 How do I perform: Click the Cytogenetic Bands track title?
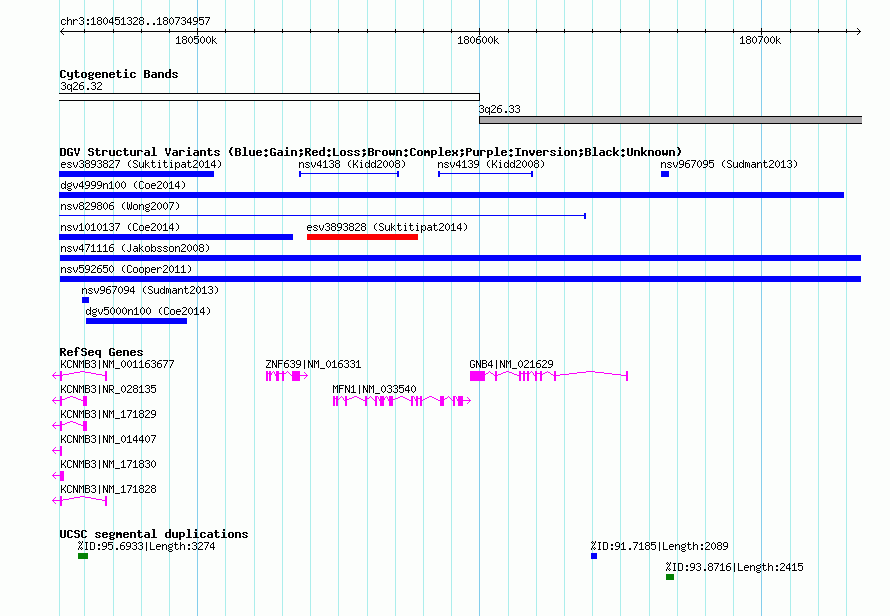pos(119,74)
